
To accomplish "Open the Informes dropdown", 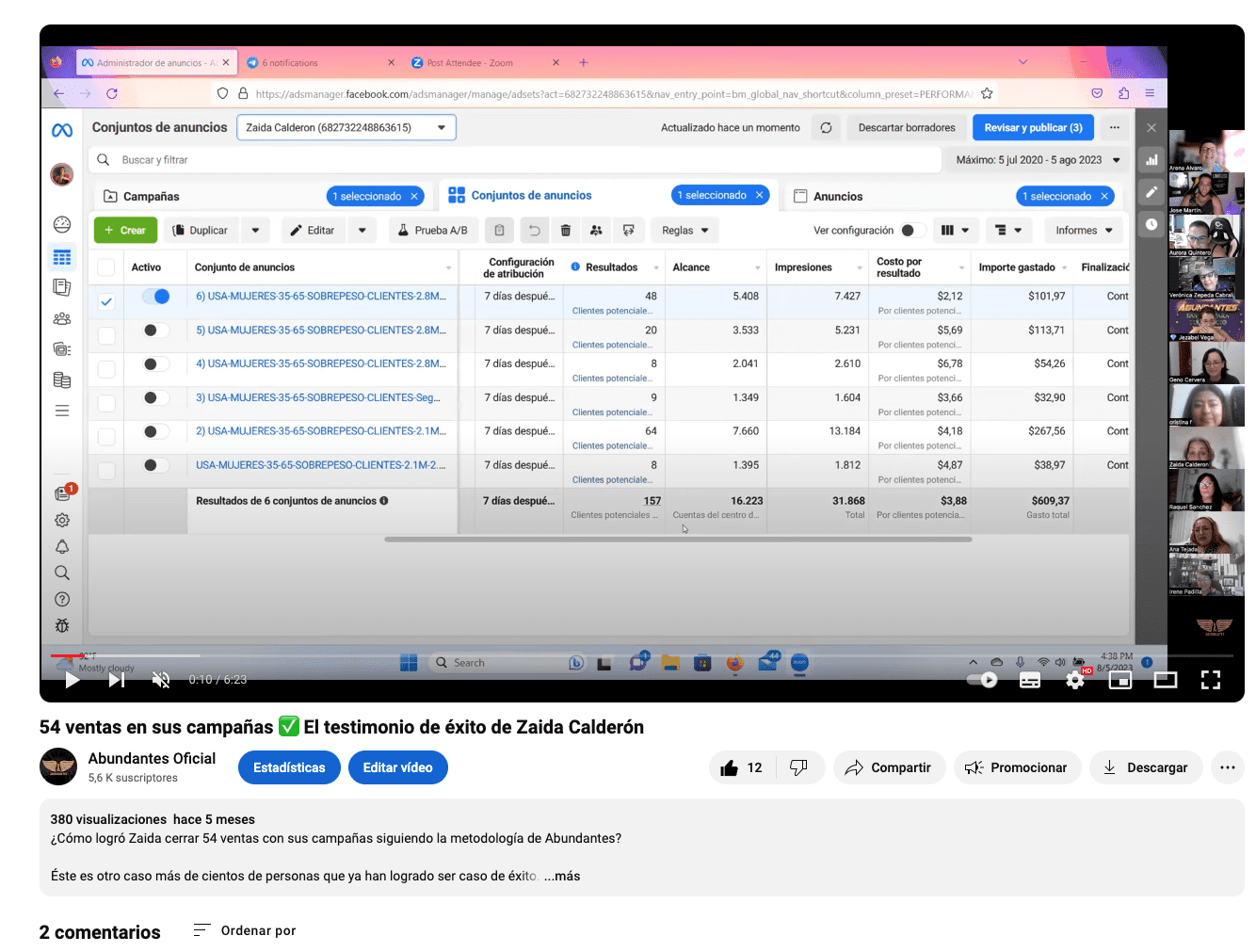I will point(1084,230).
